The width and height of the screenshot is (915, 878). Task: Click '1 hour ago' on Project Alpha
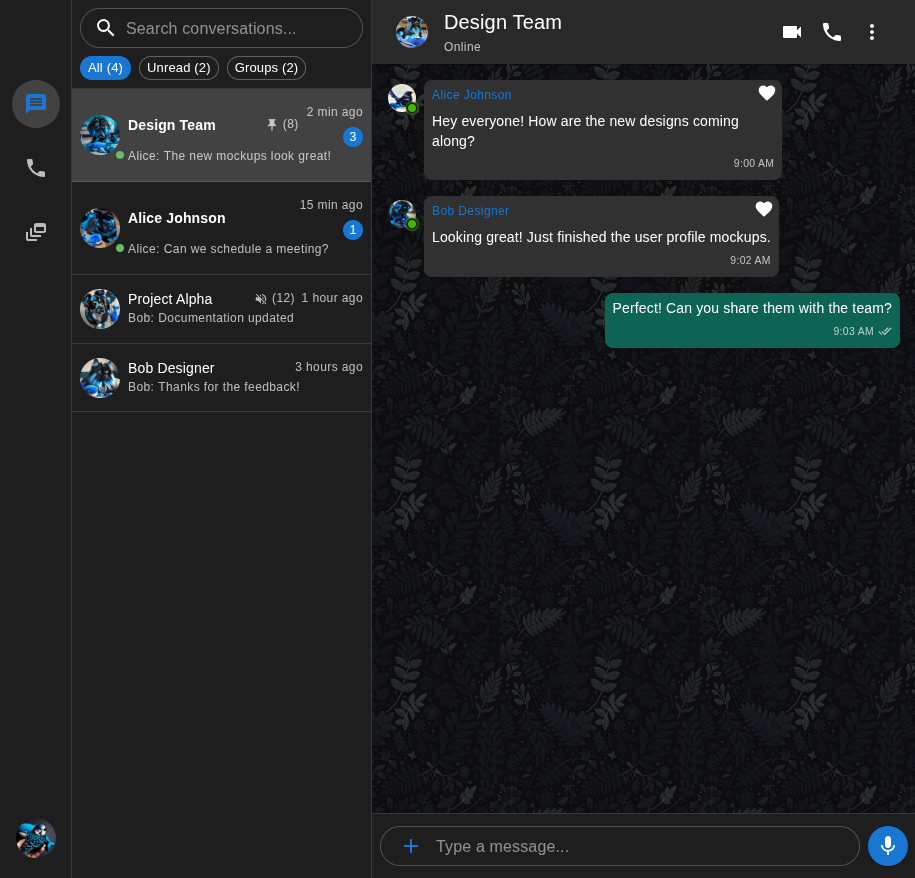(x=331, y=298)
